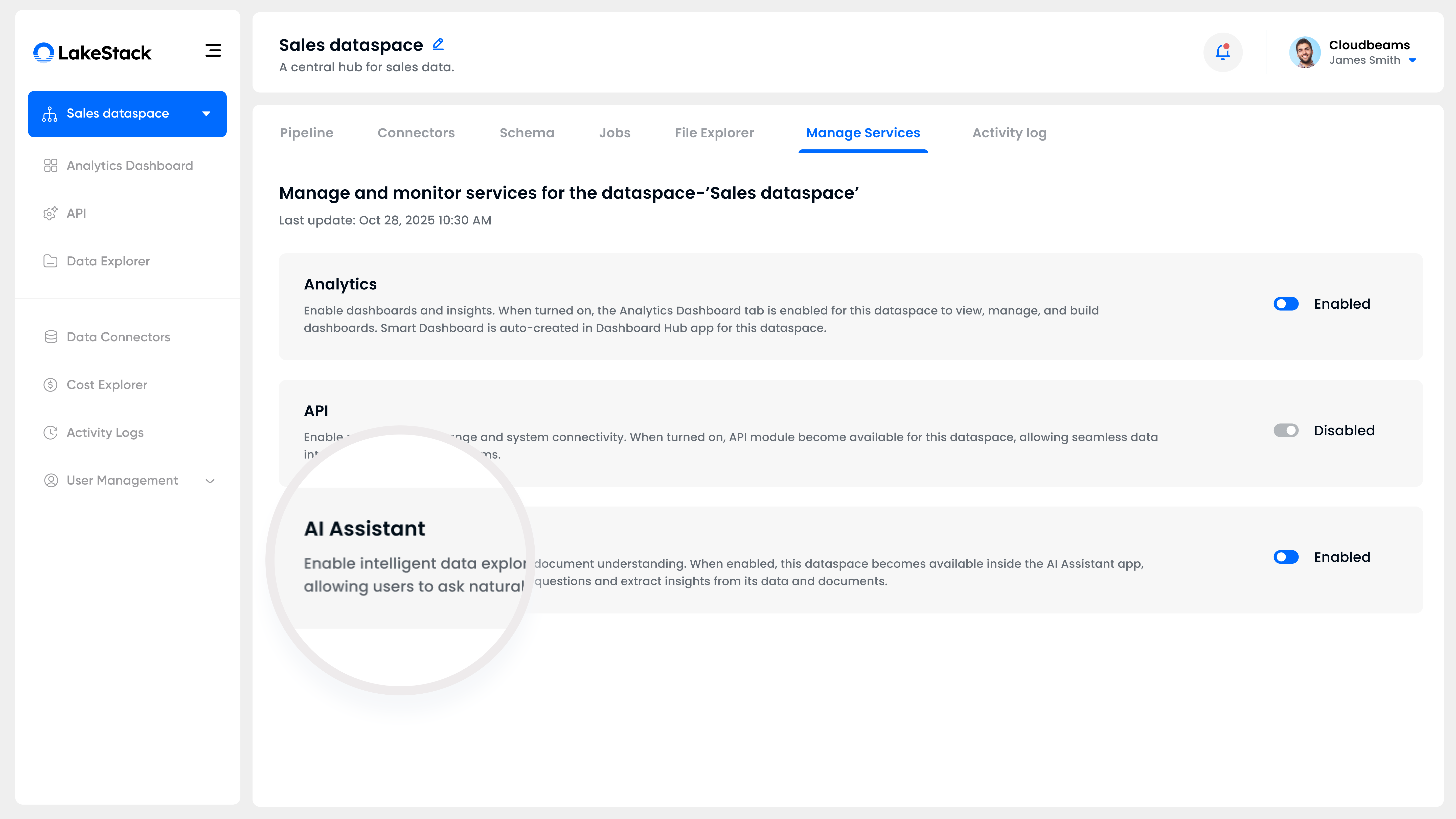
Task: Switch to the Activity log tab
Action: point(1009,133)
